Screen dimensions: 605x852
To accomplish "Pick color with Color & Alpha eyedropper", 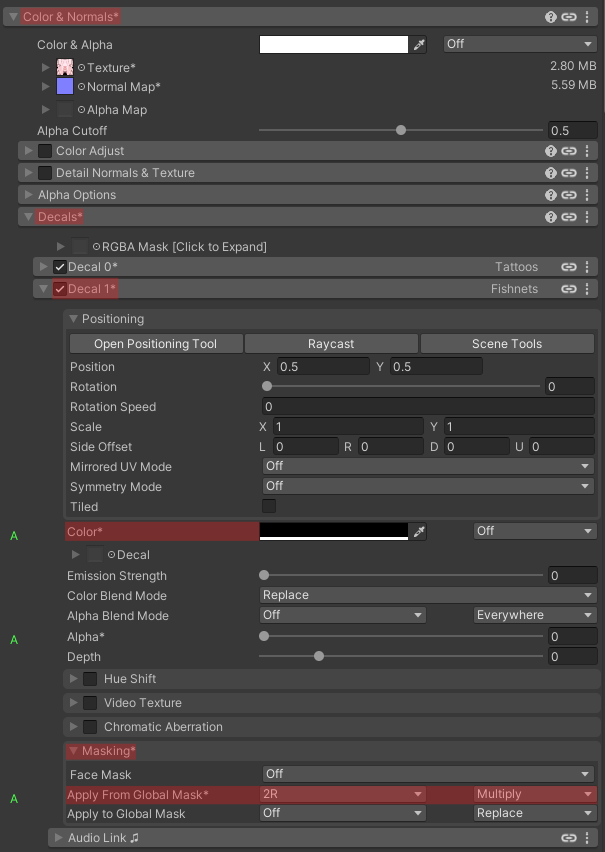I will point(420,45).
